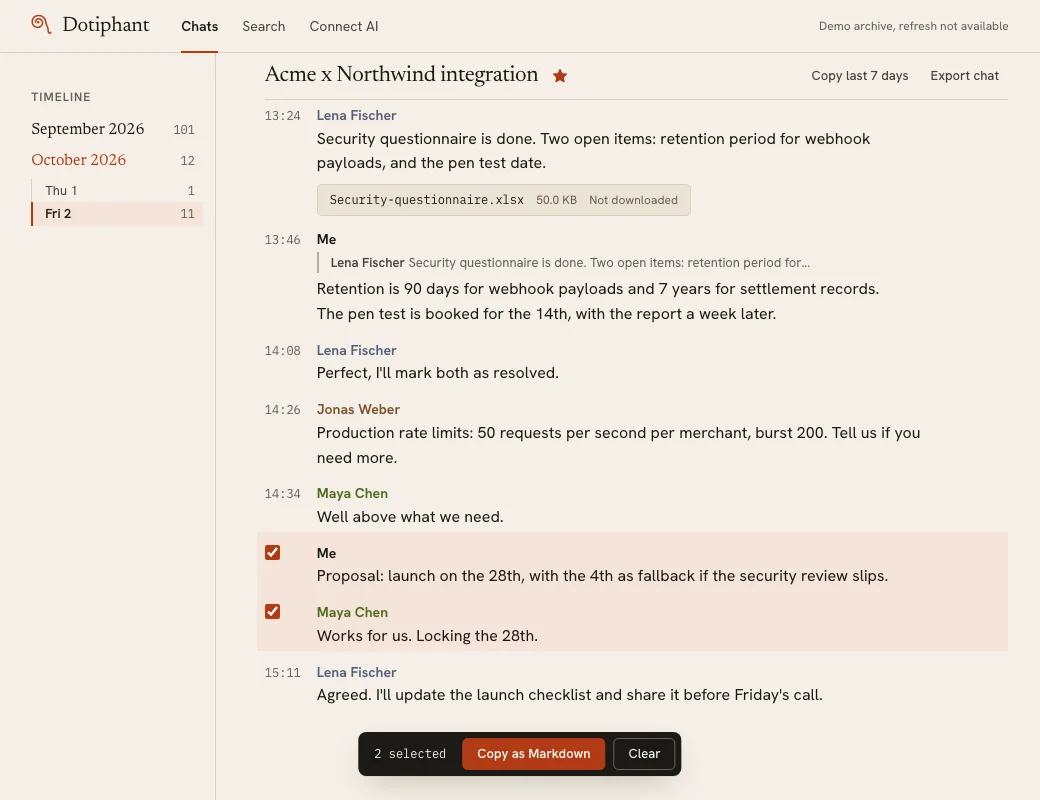This screenshot has height=800, width=1040.
Task: Click Maya Chen's name on the 14:34 message
Action: [352, 494]
